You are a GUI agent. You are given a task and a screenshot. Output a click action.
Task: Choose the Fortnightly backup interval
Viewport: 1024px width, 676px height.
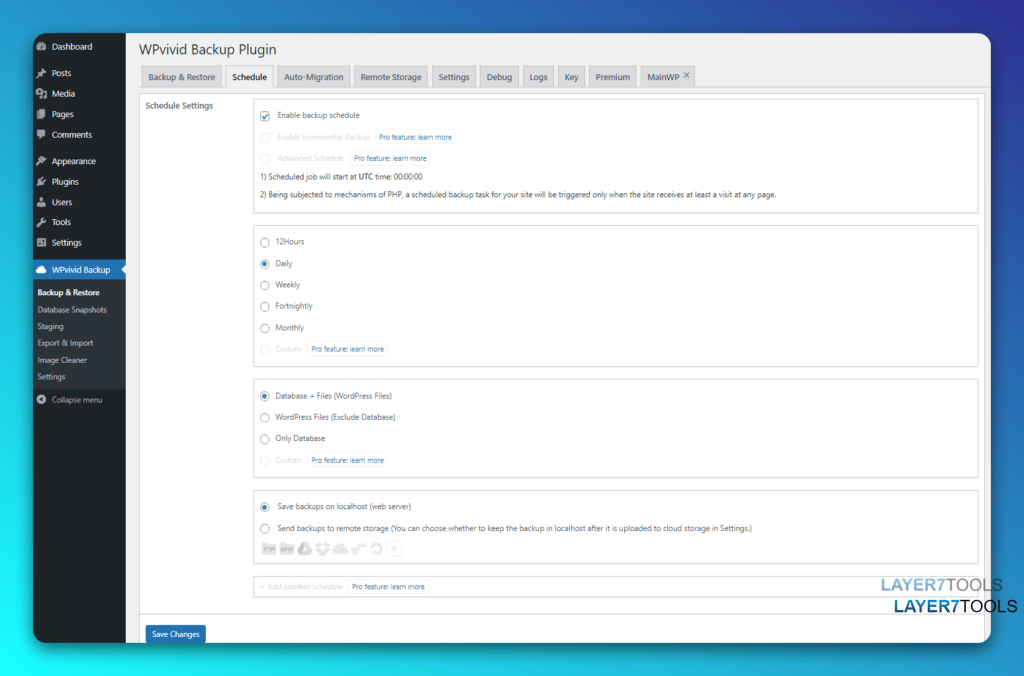point(264,306)
